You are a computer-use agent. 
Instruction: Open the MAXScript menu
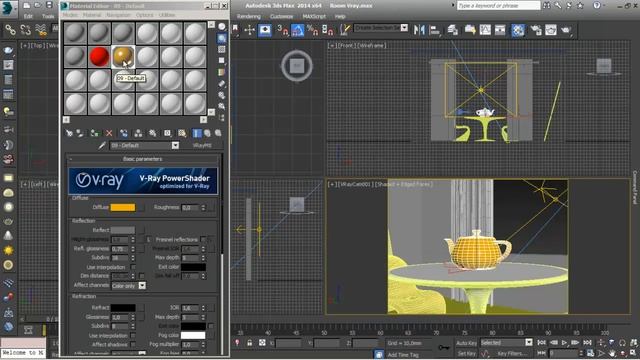[x=314, y=16]
